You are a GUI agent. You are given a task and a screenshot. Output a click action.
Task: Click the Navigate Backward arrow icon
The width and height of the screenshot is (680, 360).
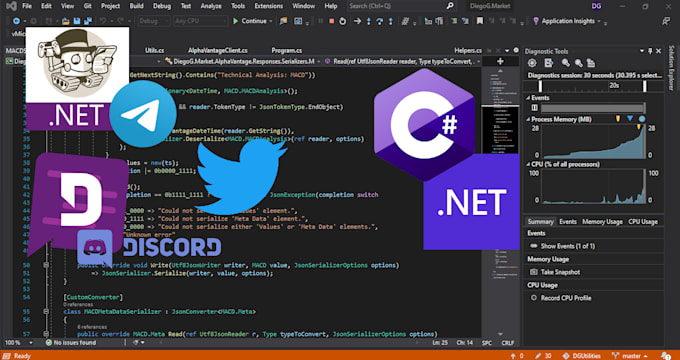point(16,21)
